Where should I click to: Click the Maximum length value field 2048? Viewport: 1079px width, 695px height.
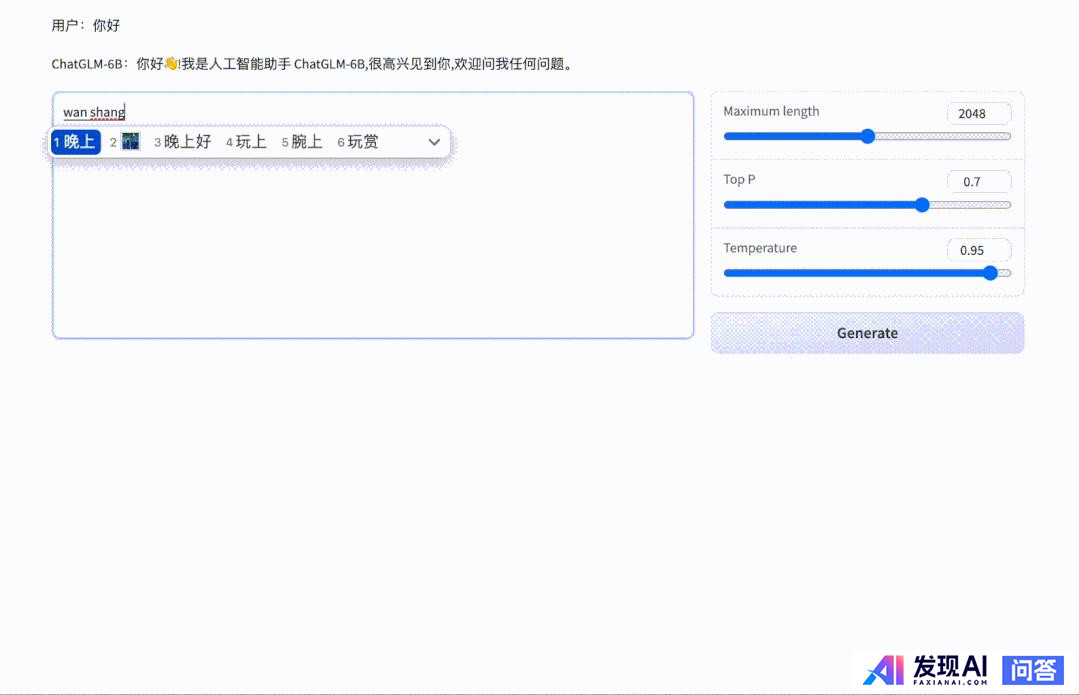pyautogui.click(x=979, y=114)
